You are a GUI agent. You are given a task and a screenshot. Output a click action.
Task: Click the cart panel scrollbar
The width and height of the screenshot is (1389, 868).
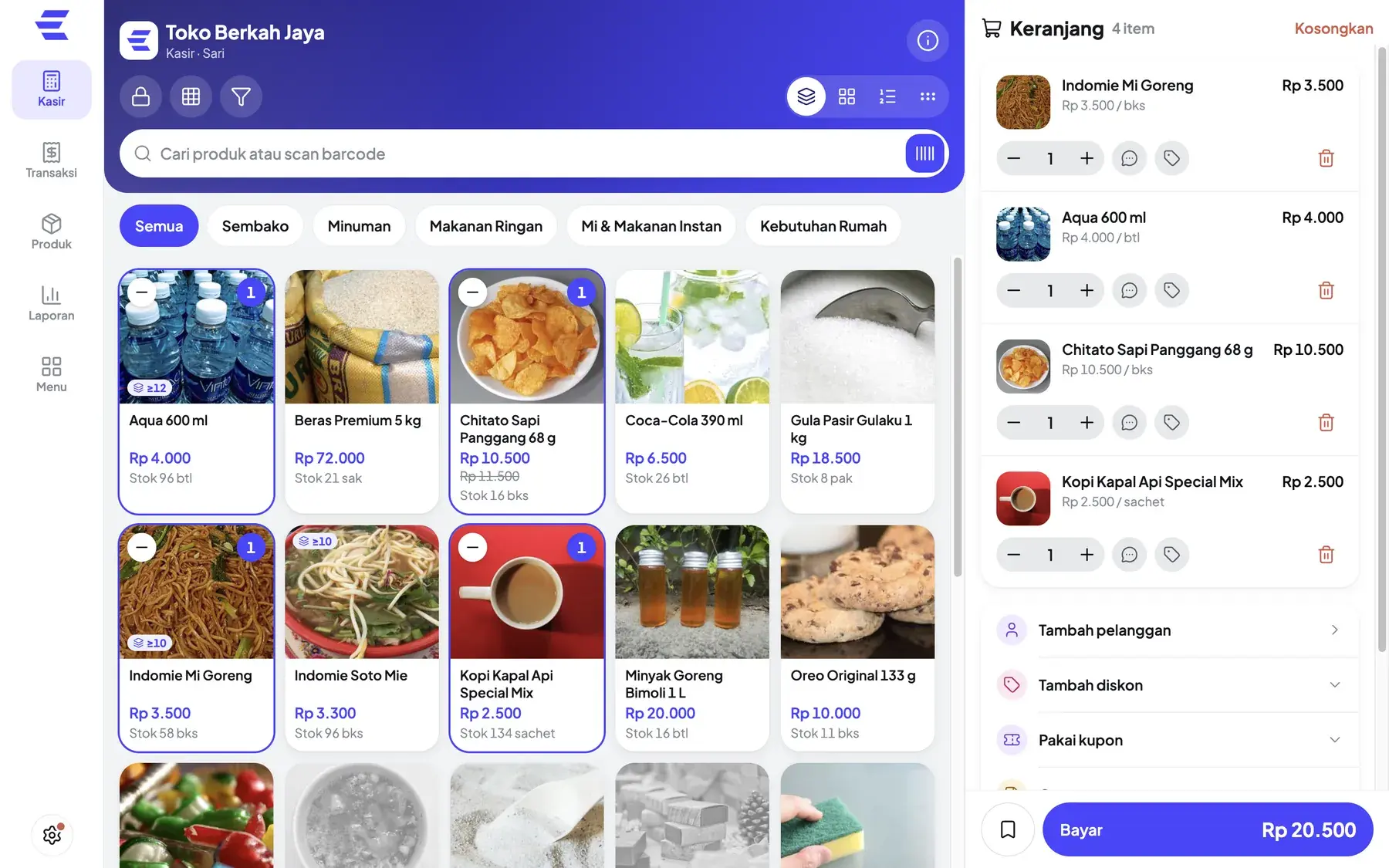(x=1382, y=349)
